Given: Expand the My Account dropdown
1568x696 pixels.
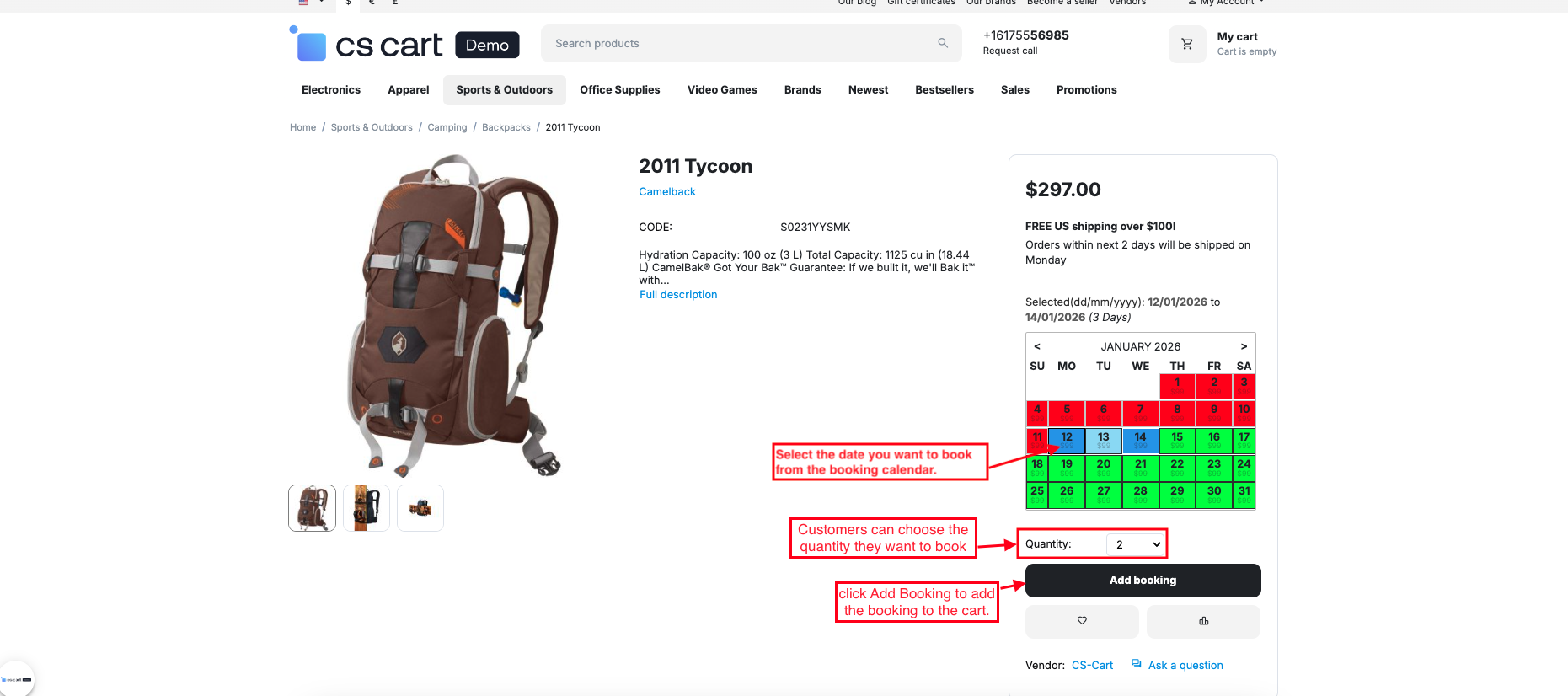Looking at the screenshot, I should (1226, 3).
